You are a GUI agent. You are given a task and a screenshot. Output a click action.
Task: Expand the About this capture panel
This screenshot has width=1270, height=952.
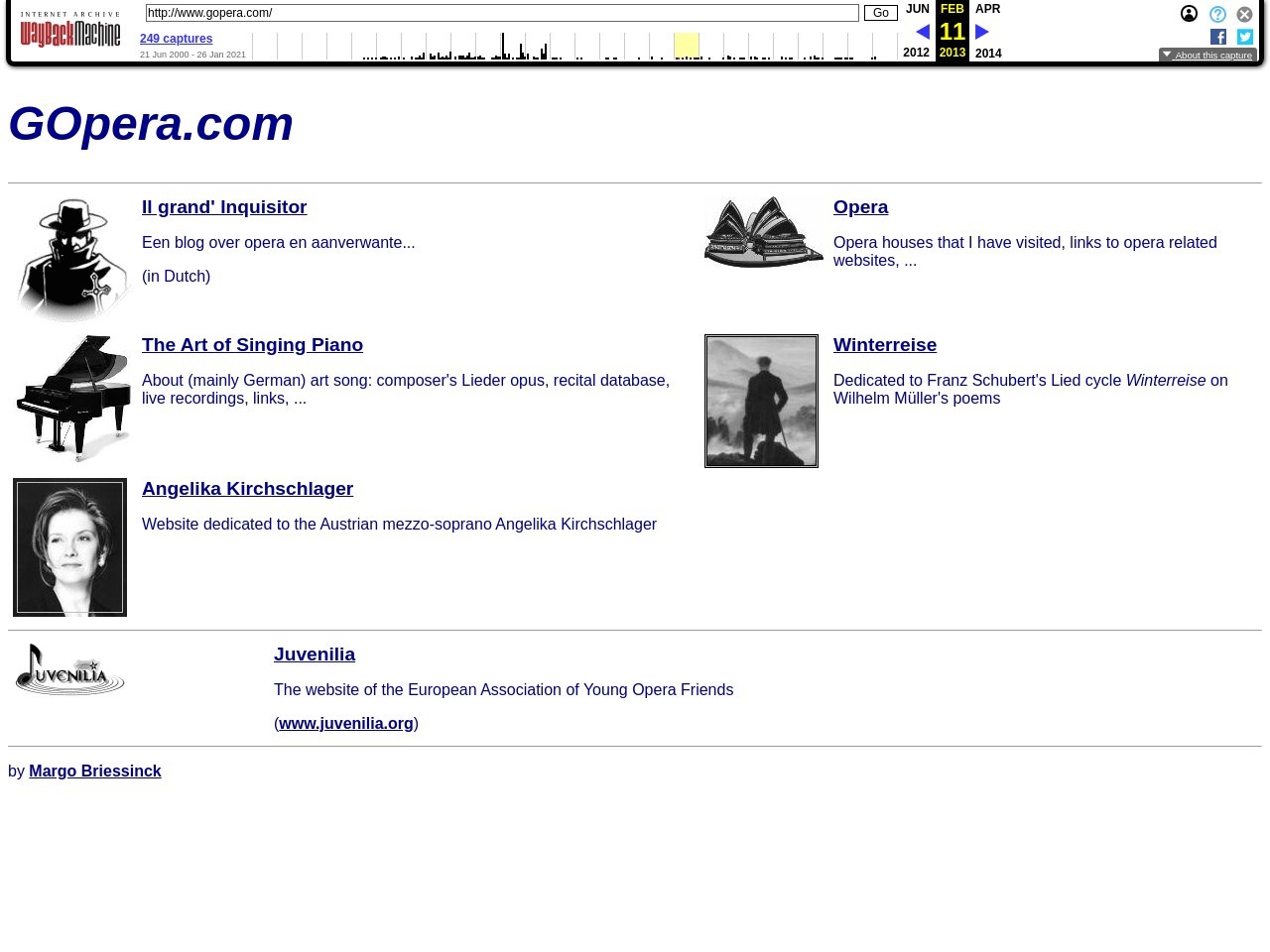pos(1207,56)
